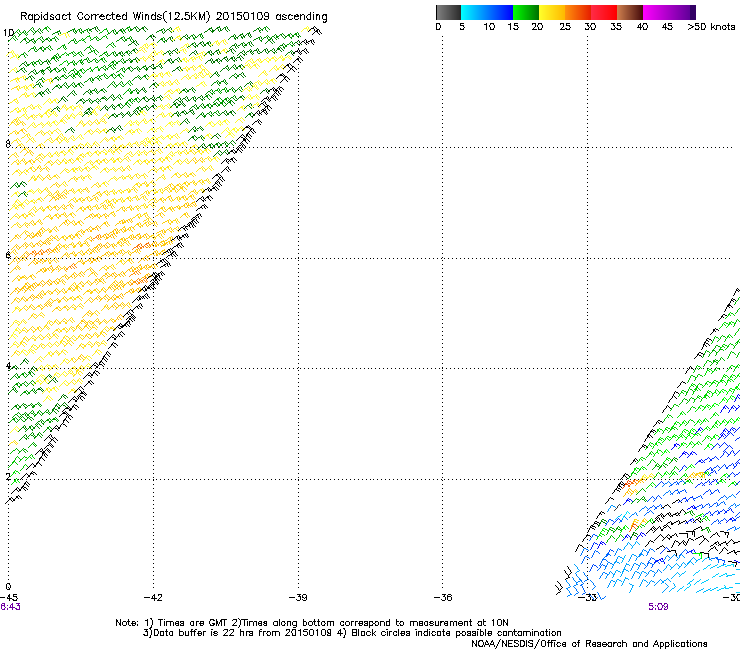Click the longitude '-36' axis label
Viewport: 740px width, 650px height.
pyautogui.click(x=443, y=598)
